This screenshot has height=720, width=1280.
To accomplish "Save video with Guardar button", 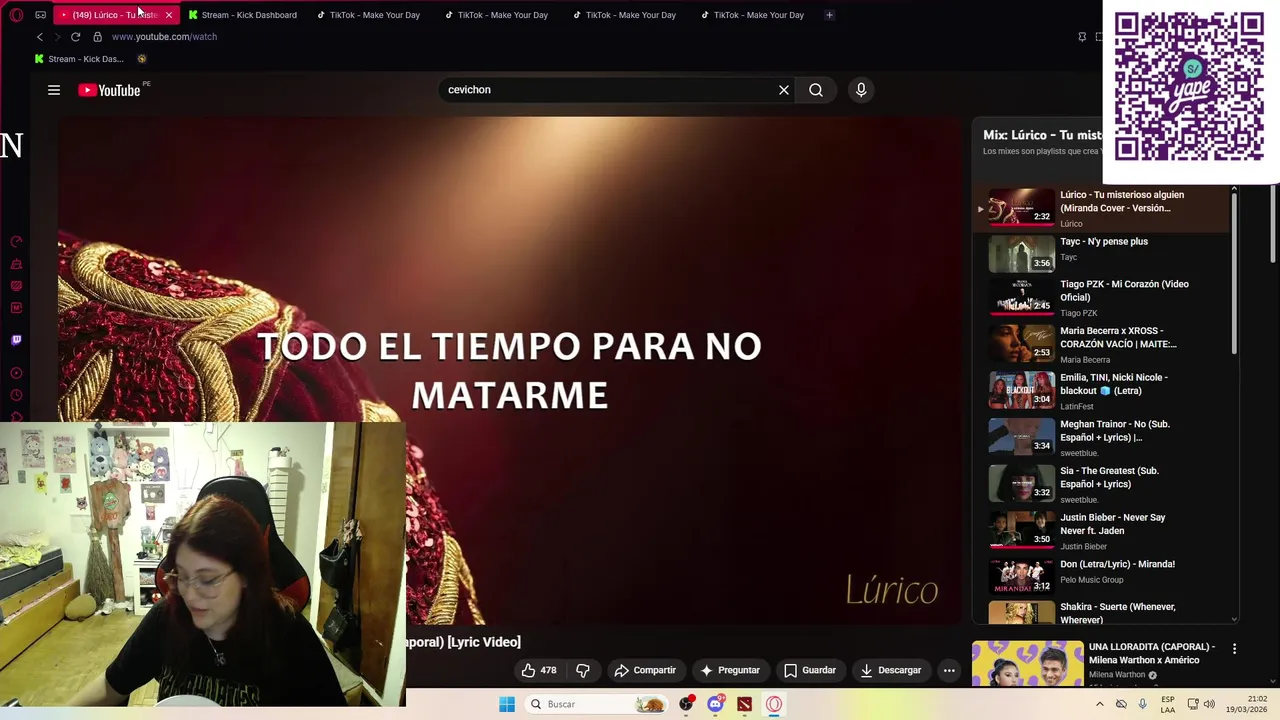I will [x=809, y=670].
